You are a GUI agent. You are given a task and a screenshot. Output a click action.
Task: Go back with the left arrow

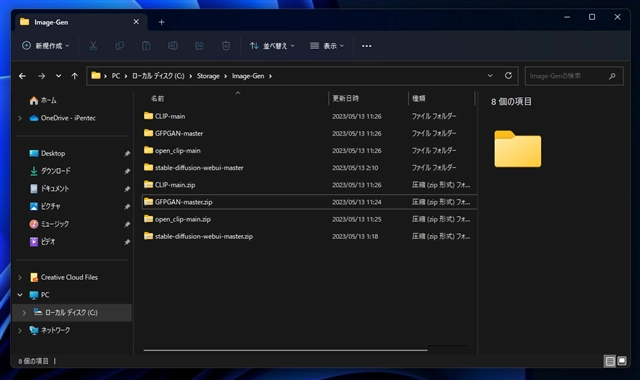22,76
